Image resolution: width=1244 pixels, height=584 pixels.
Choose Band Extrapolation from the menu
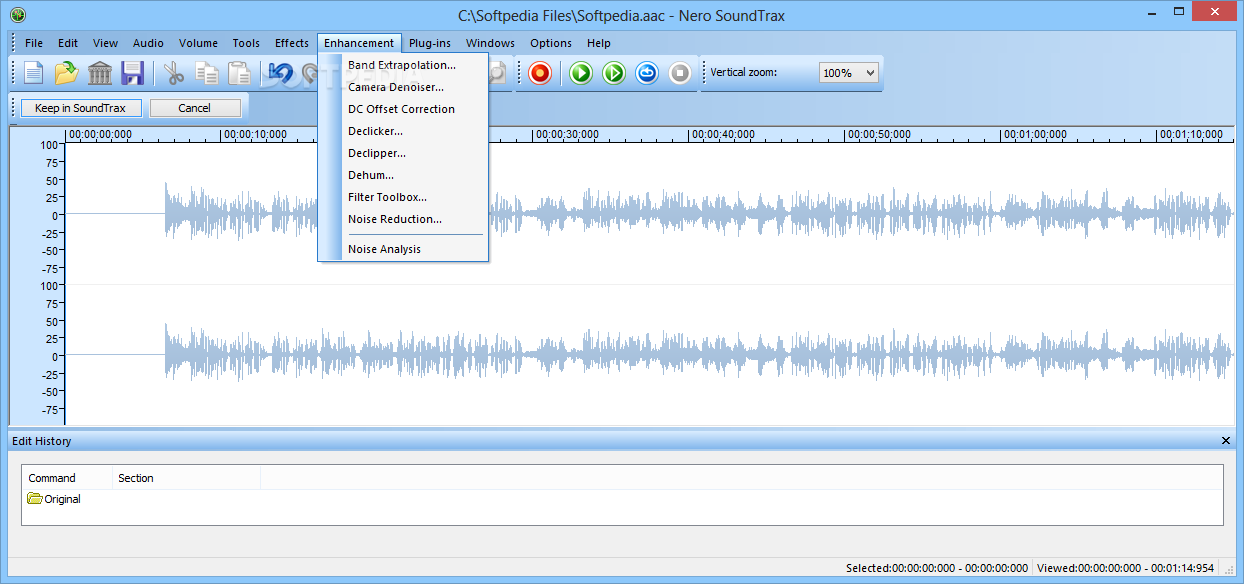click(x=403, y=65)
